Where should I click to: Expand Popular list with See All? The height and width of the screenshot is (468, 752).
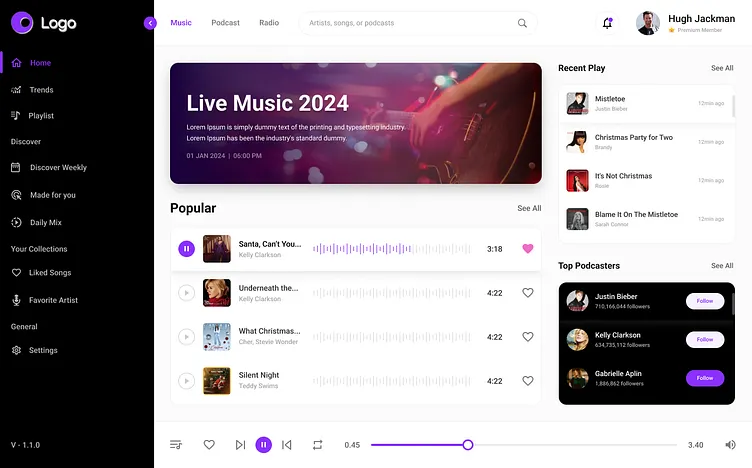[x=529, y=209]
